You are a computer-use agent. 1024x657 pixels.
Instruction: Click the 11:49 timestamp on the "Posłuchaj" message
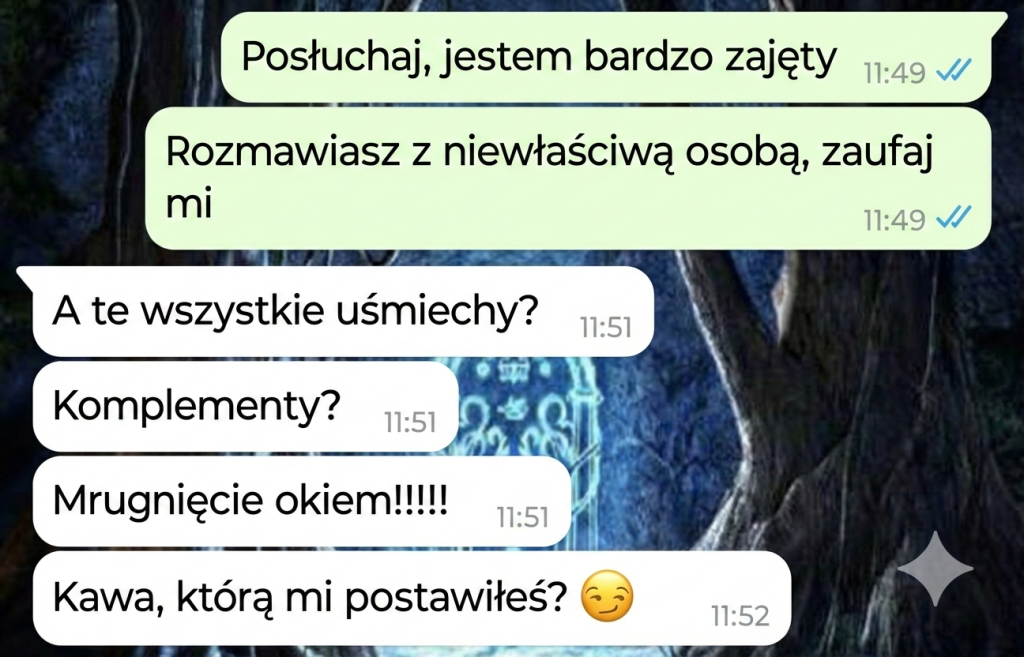894,73
